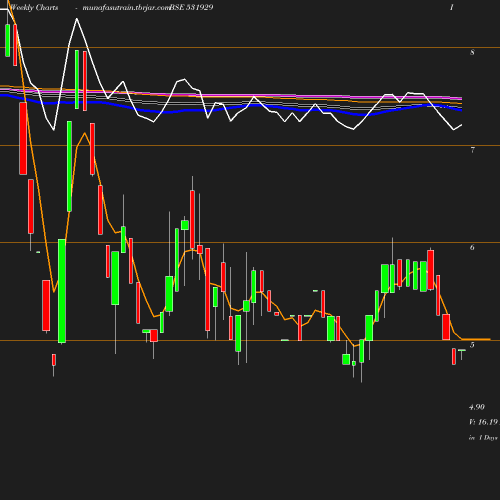
Task: Click the price axis label '7'
Action: pos(472,150)
